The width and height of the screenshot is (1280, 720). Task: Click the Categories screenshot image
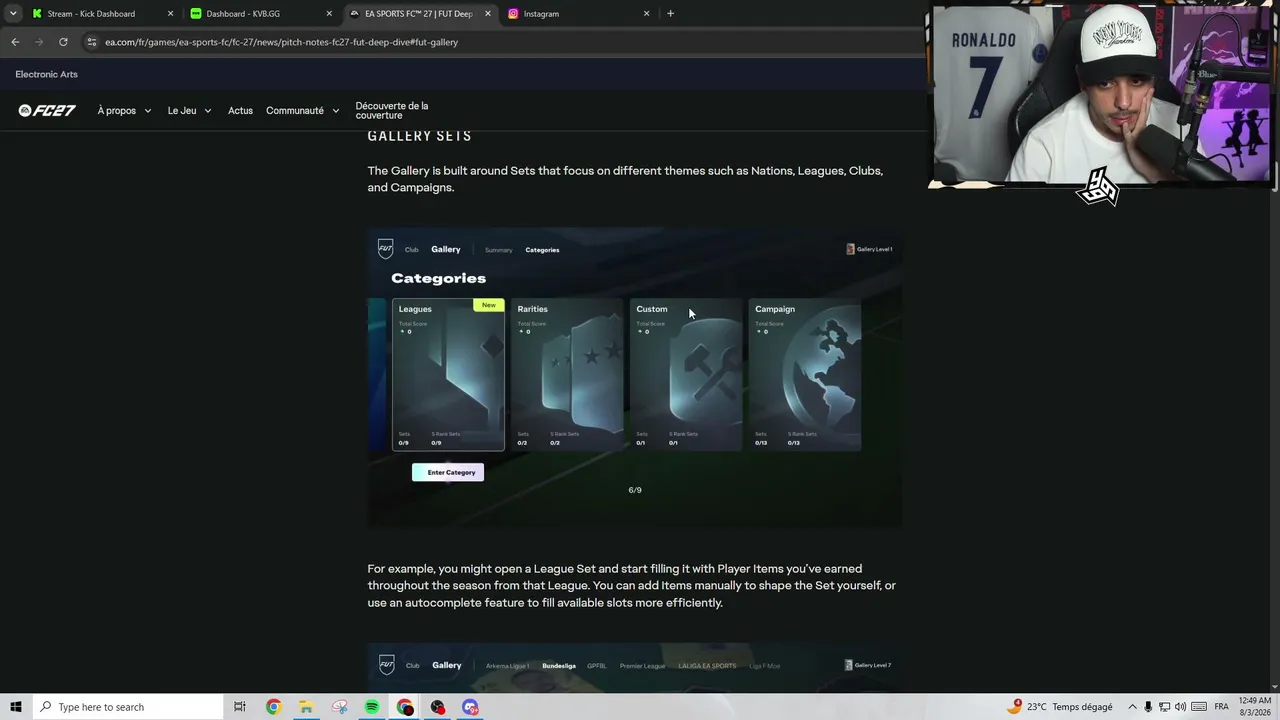pyautogui.click(x=635, y=377)
